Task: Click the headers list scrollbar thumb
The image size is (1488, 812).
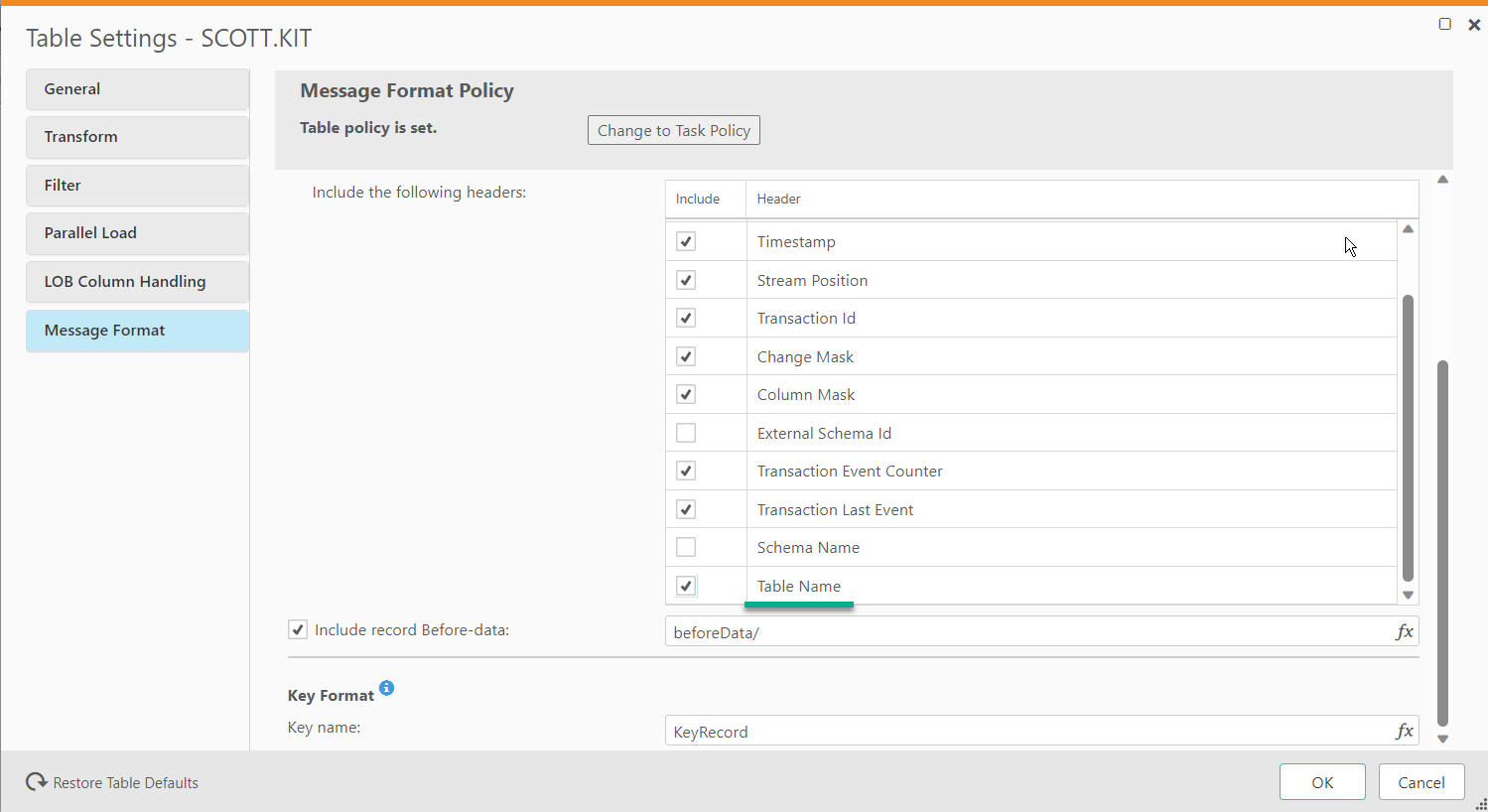Action: click(1408, 437)
